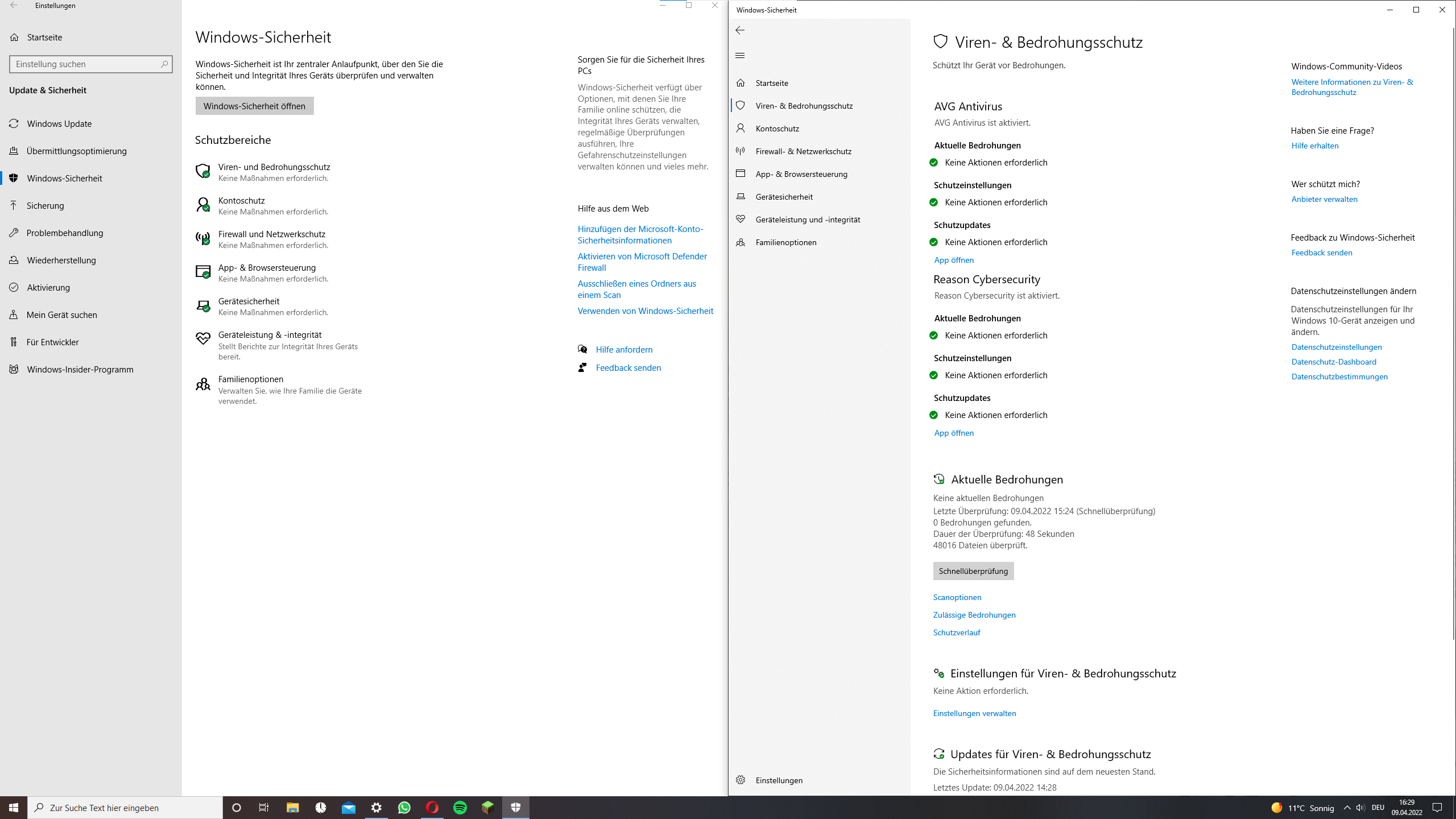Click the hamburger menu icon in Windows-Sicherheit

(740, 55)
